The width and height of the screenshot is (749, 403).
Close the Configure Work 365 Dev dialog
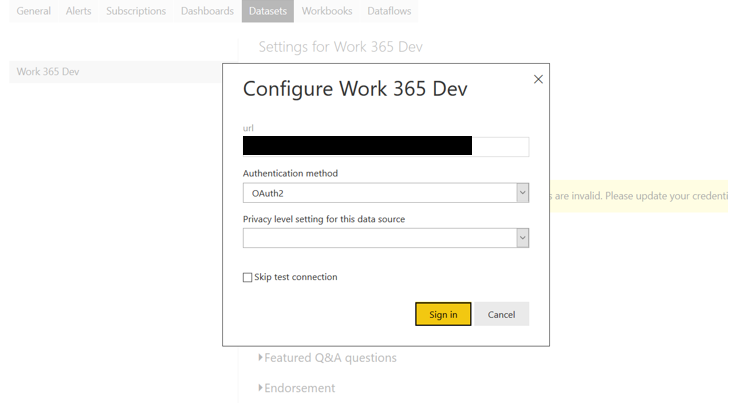click(x=538, y=79)
